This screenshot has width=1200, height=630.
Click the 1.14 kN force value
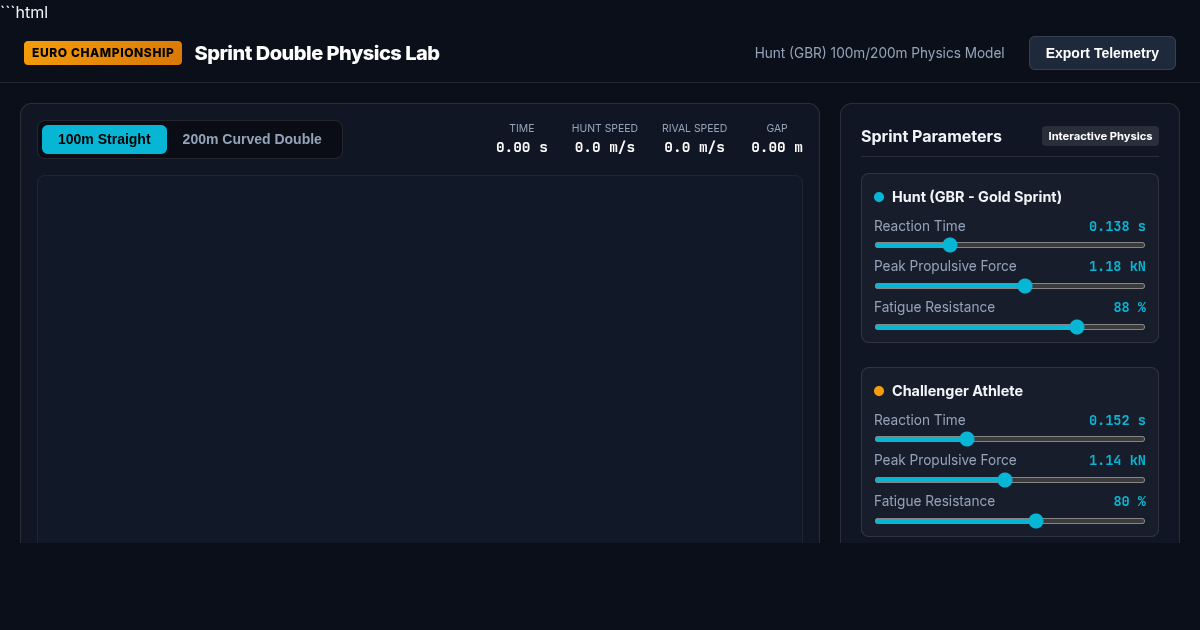coord(1117,461)
